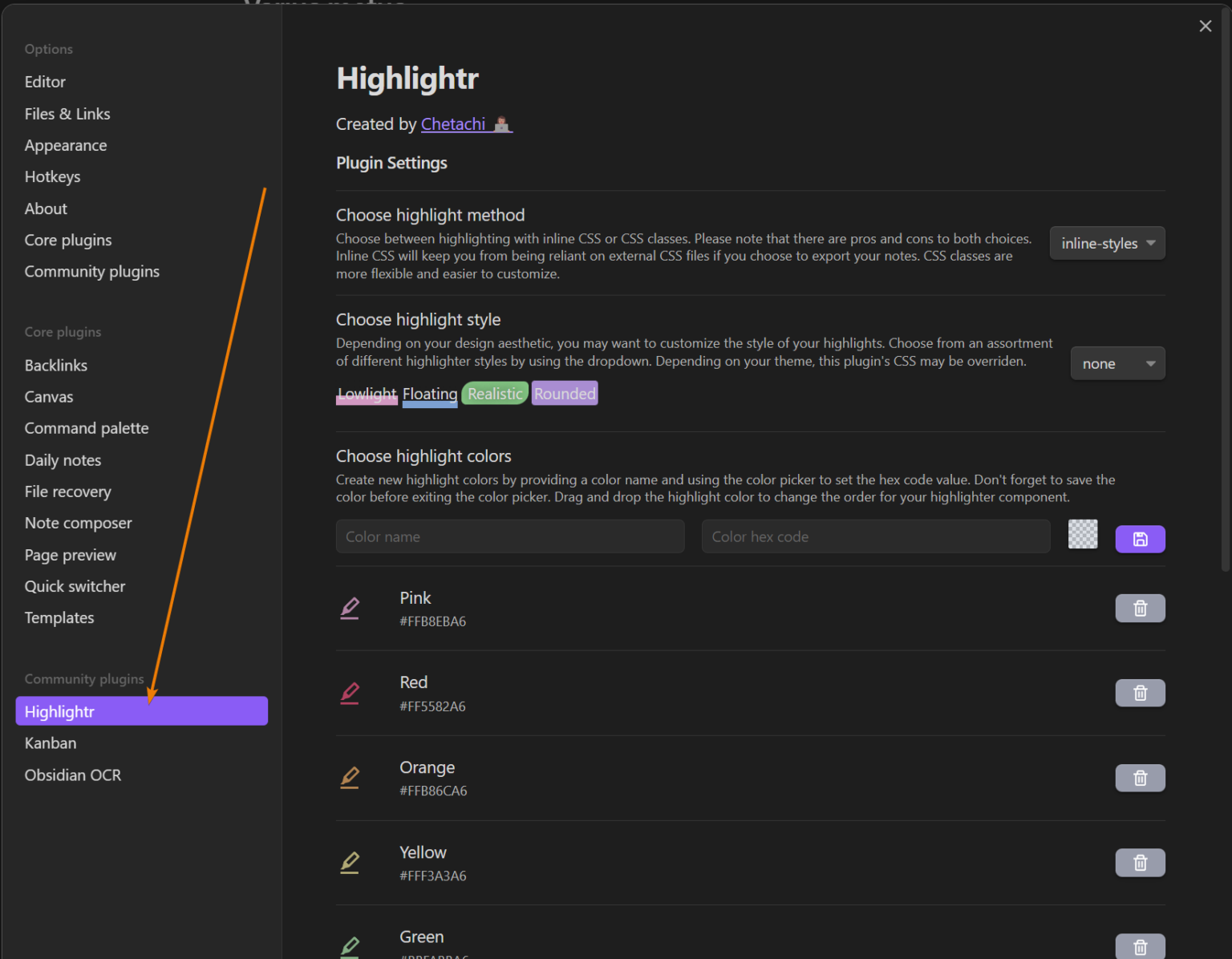Open the highlight method dropdown
The height and width of the screenshot is (959, 1232).
(1107, 243)
